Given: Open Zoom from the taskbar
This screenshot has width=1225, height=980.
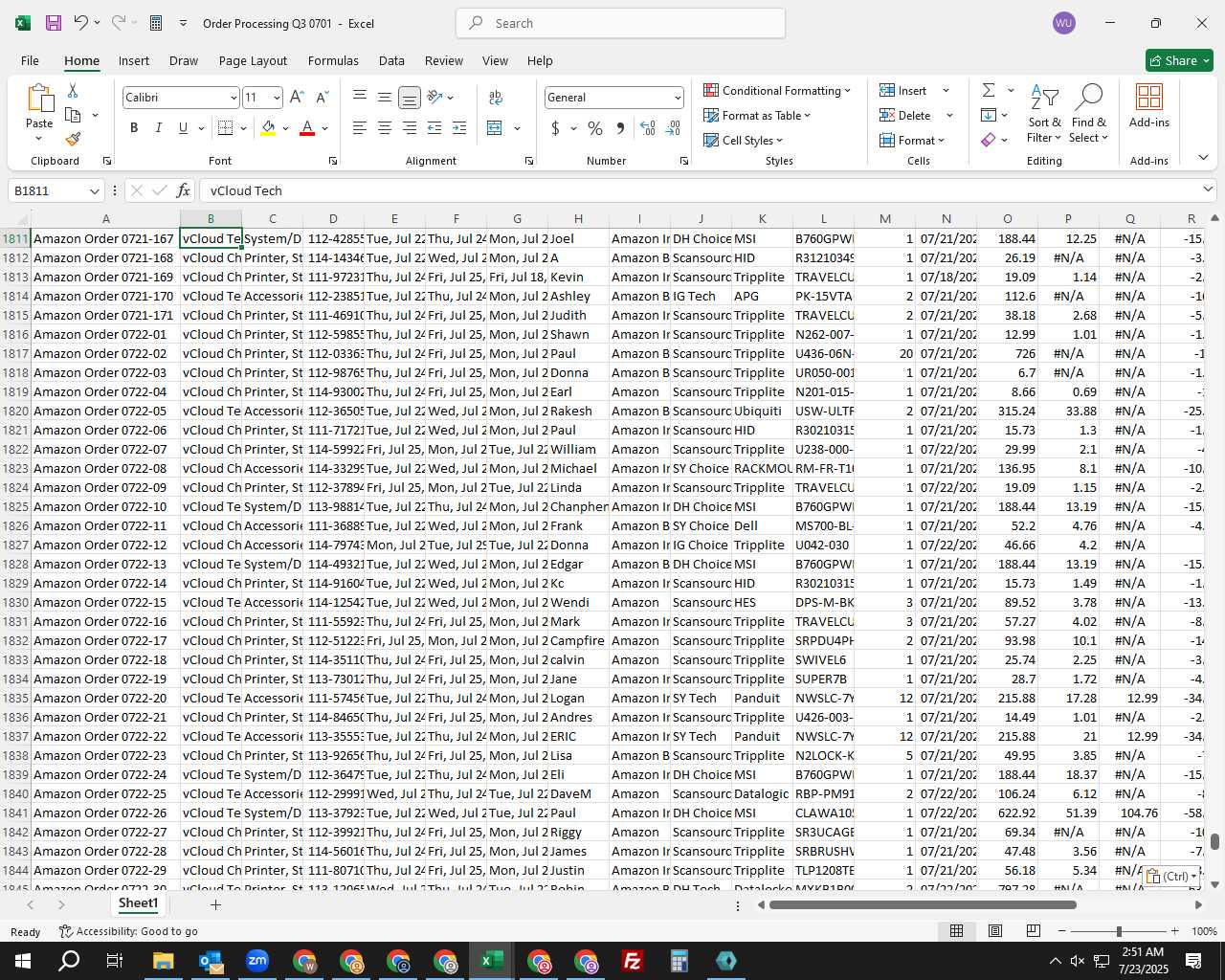Looking at the screenshot, I should pyautogui.click(x=257, y=961).
